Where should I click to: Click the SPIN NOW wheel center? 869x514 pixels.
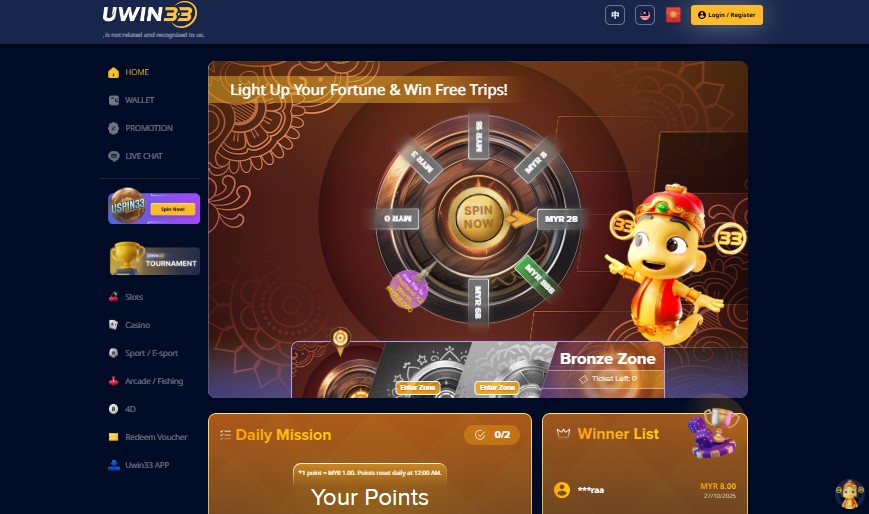[478, 217]
